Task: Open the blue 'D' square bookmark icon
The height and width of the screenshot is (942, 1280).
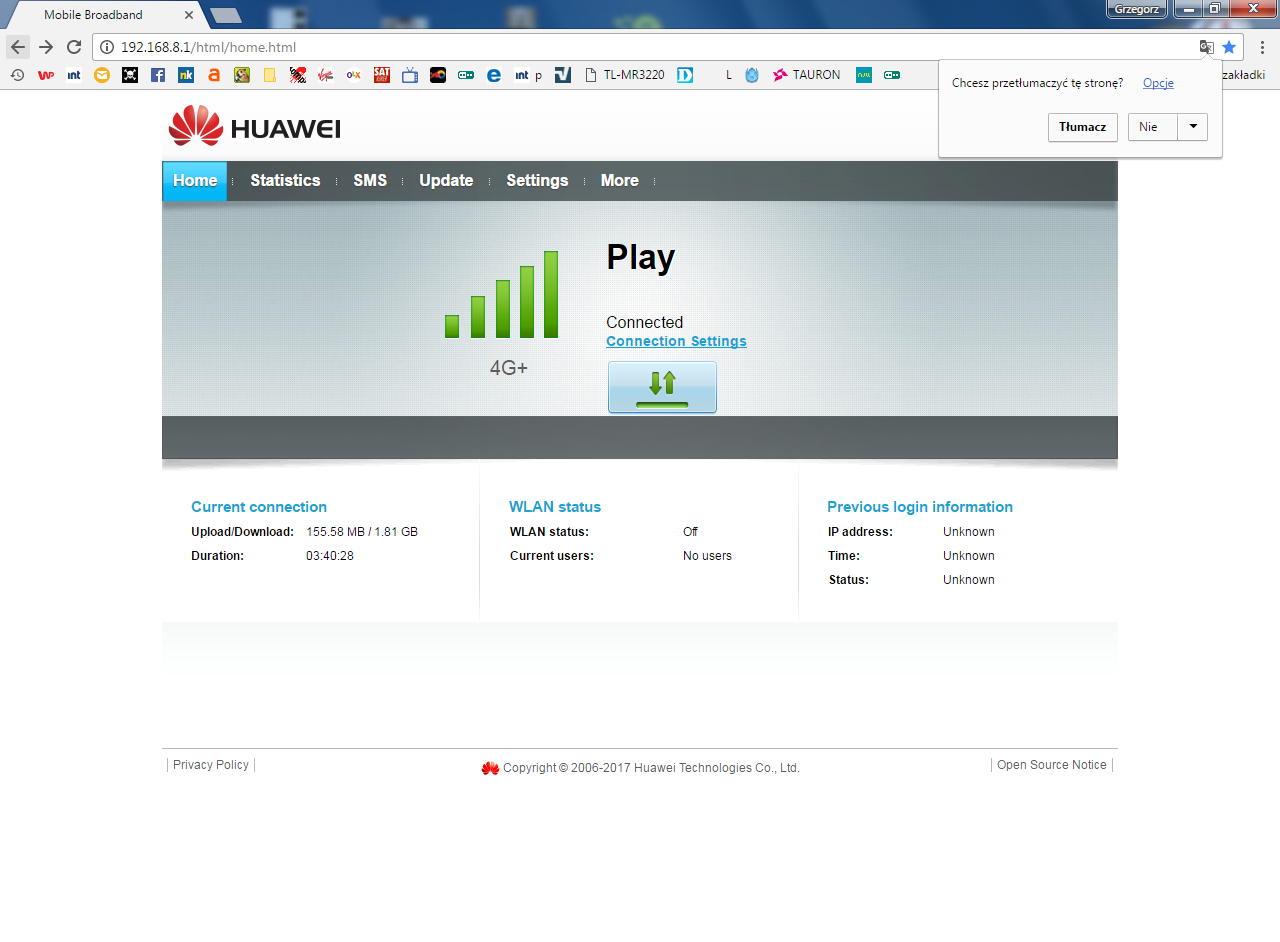Action: pyautogui.click(x=685, y=75)
